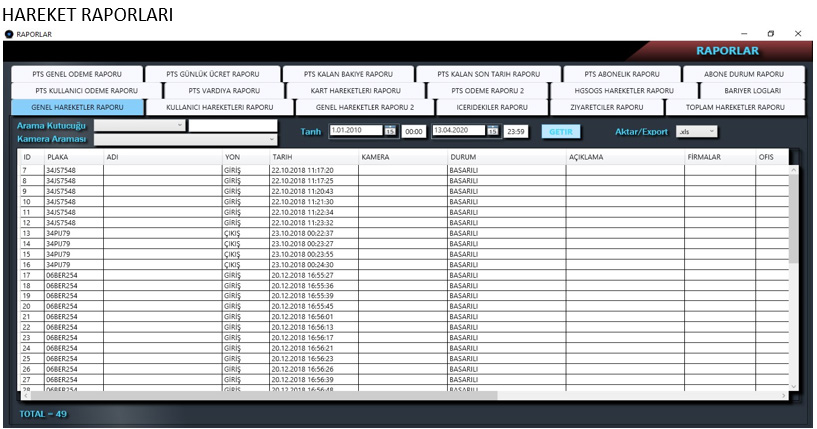Sort table by TARIH column header
Image resolution: width=817 pixels, height=429 pixels.
[312, 158]
